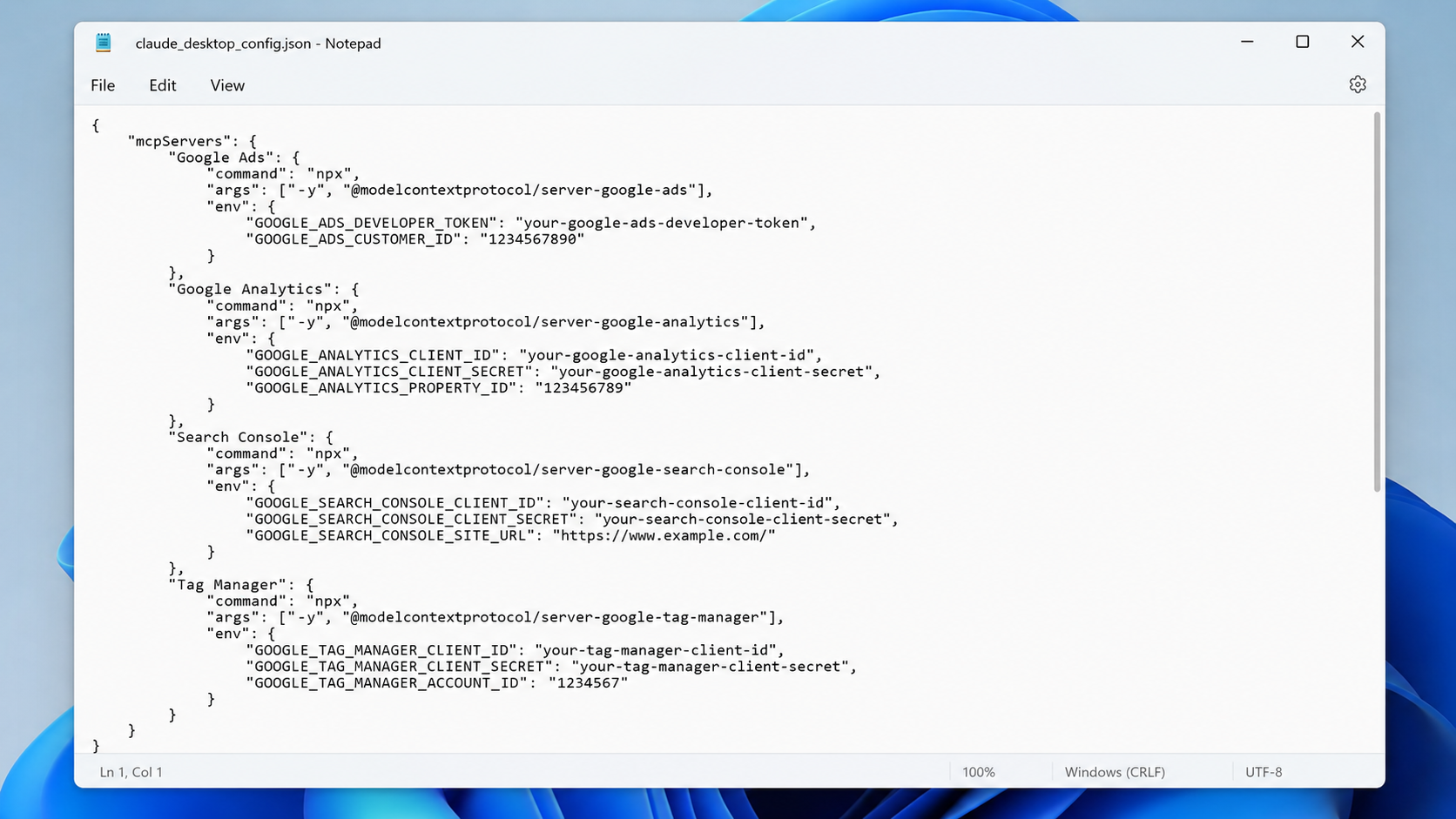
Task: Close the Notepad window
Action: (1357, 42)
